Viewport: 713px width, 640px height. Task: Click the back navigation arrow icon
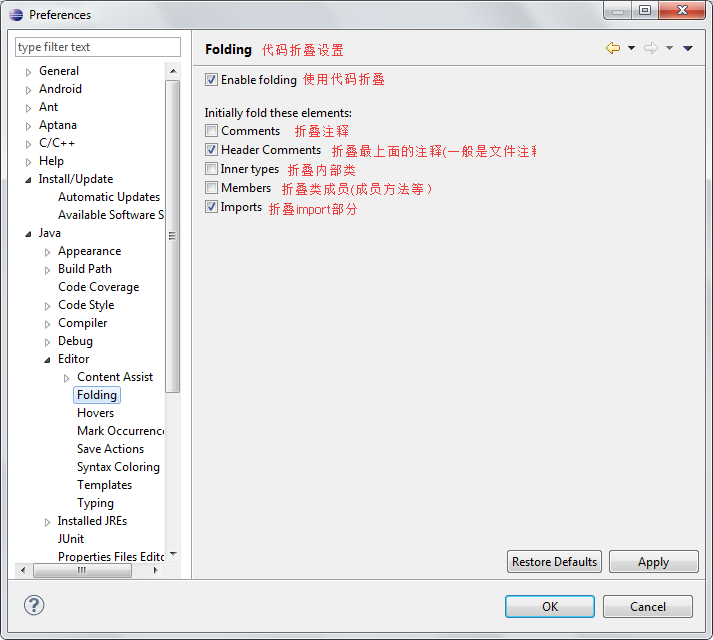pos(613,48)
